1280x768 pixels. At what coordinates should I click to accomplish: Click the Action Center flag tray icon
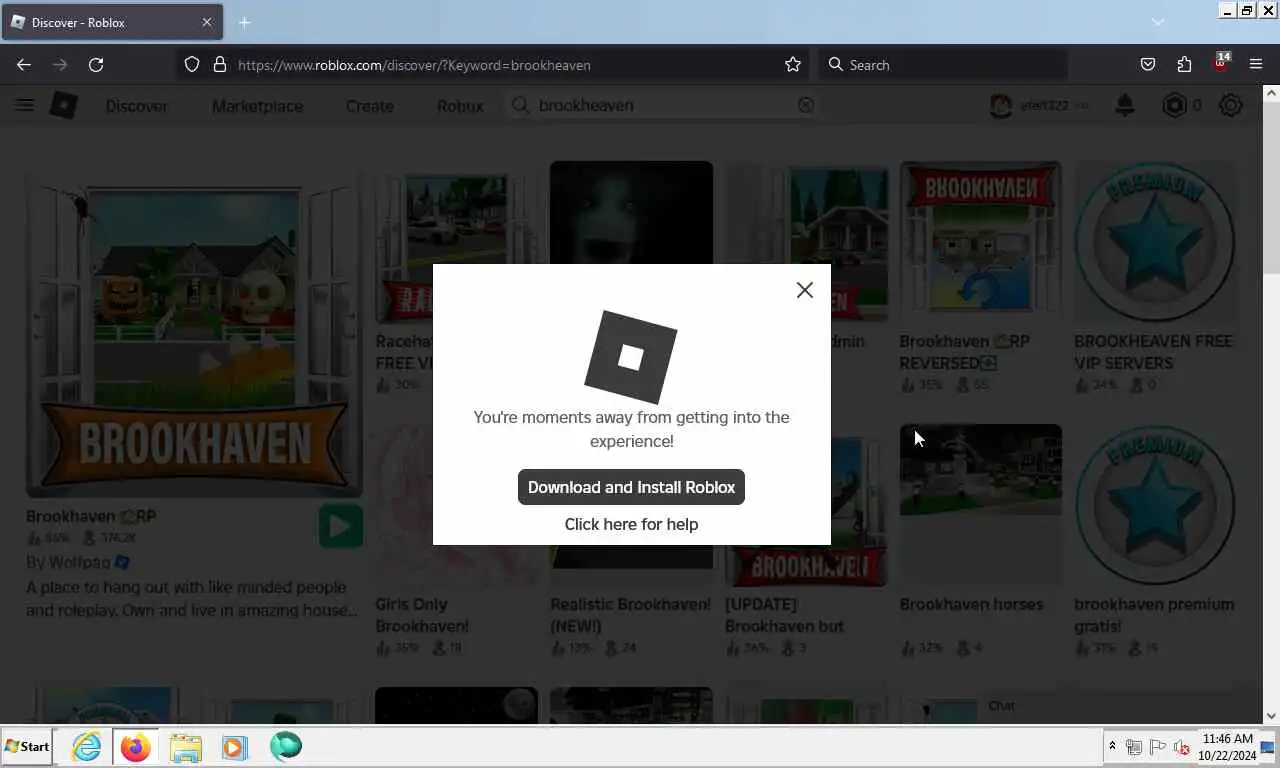(1157, 747)
